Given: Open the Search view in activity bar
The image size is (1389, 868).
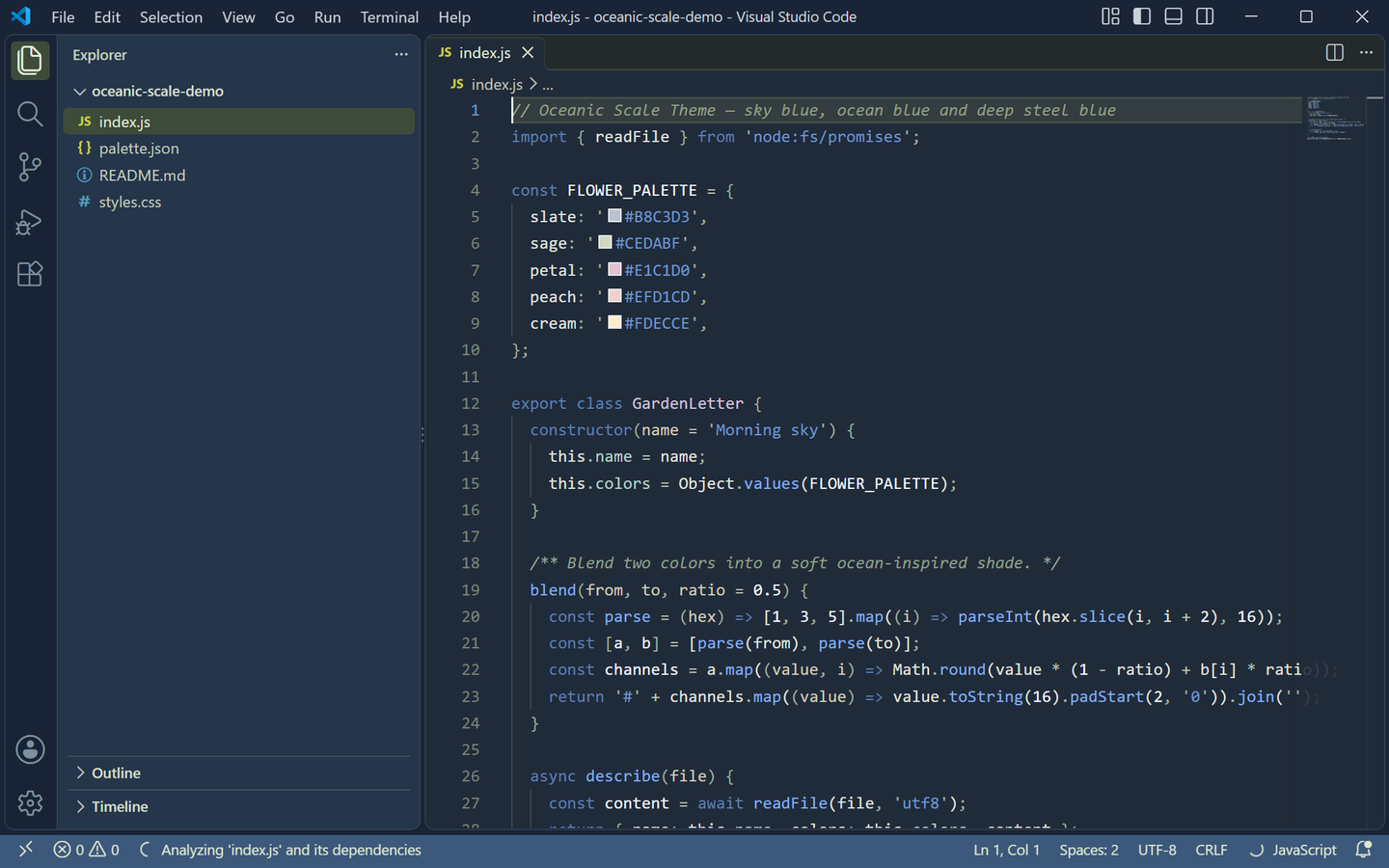Looking at the screenshot, I should 30,114.
